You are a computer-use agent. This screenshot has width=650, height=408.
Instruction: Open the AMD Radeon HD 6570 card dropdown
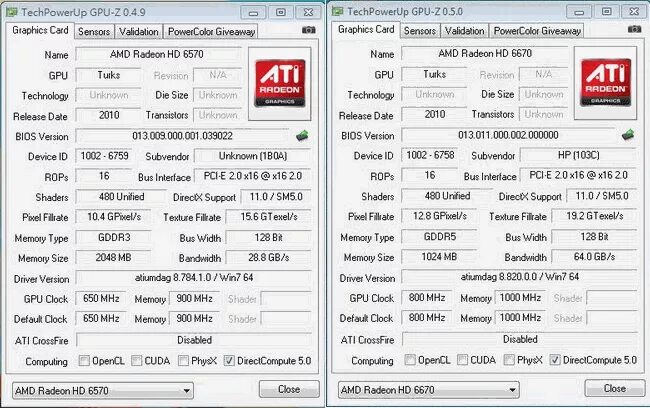(103, 391)
